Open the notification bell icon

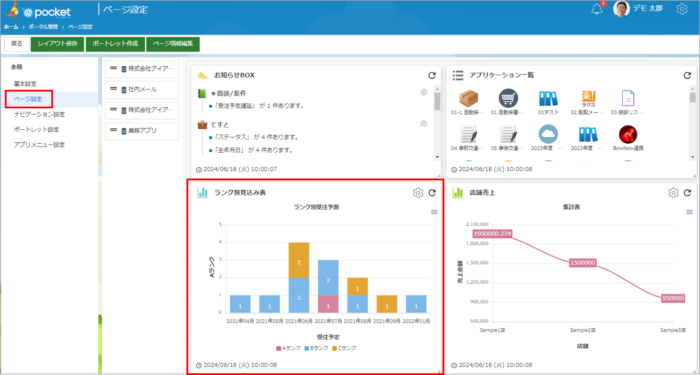click(597, 9)
